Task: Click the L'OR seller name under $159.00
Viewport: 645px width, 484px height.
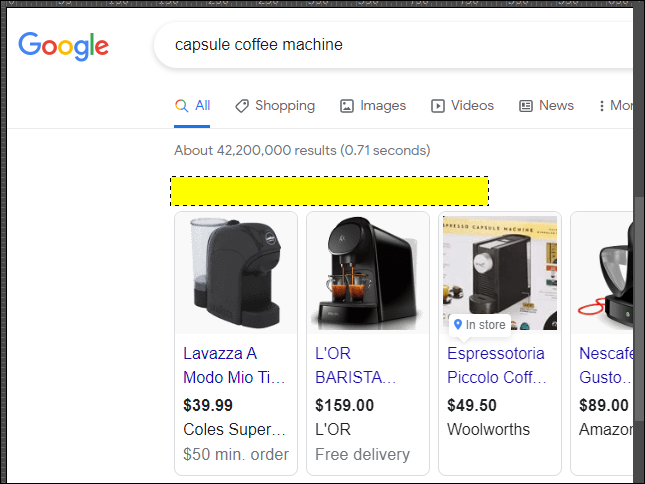Action: click(x=333, y=430)
